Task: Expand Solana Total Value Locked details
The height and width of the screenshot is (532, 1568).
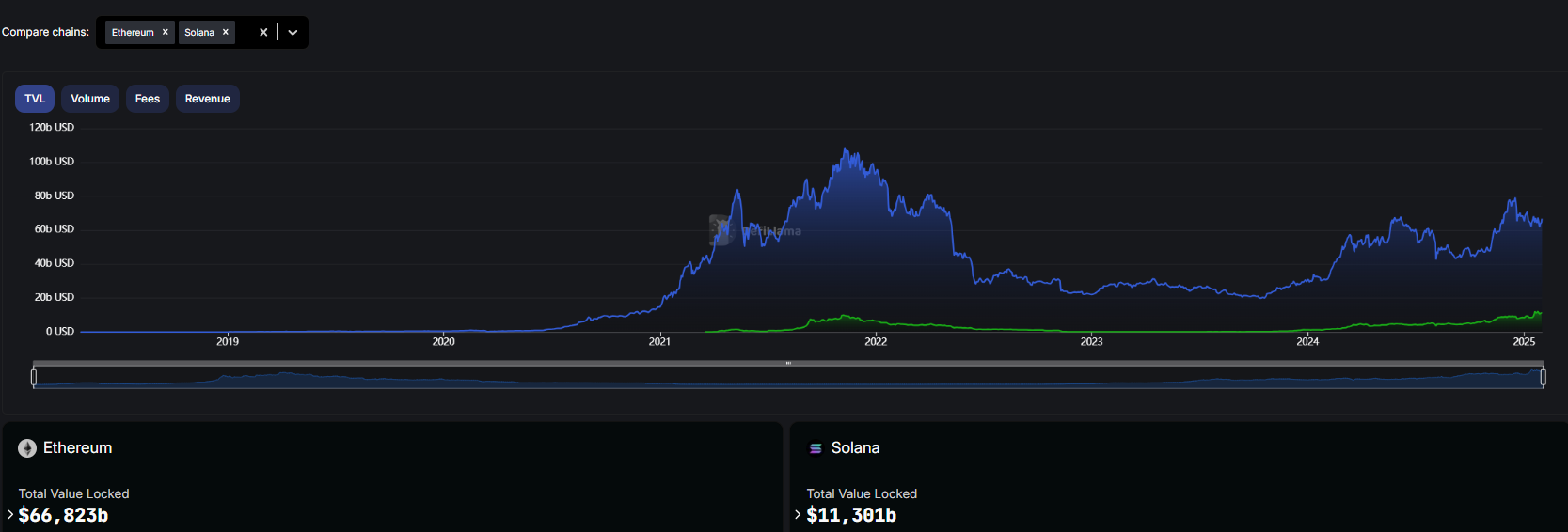Action: pyautogui.click(x=798, y=515)
